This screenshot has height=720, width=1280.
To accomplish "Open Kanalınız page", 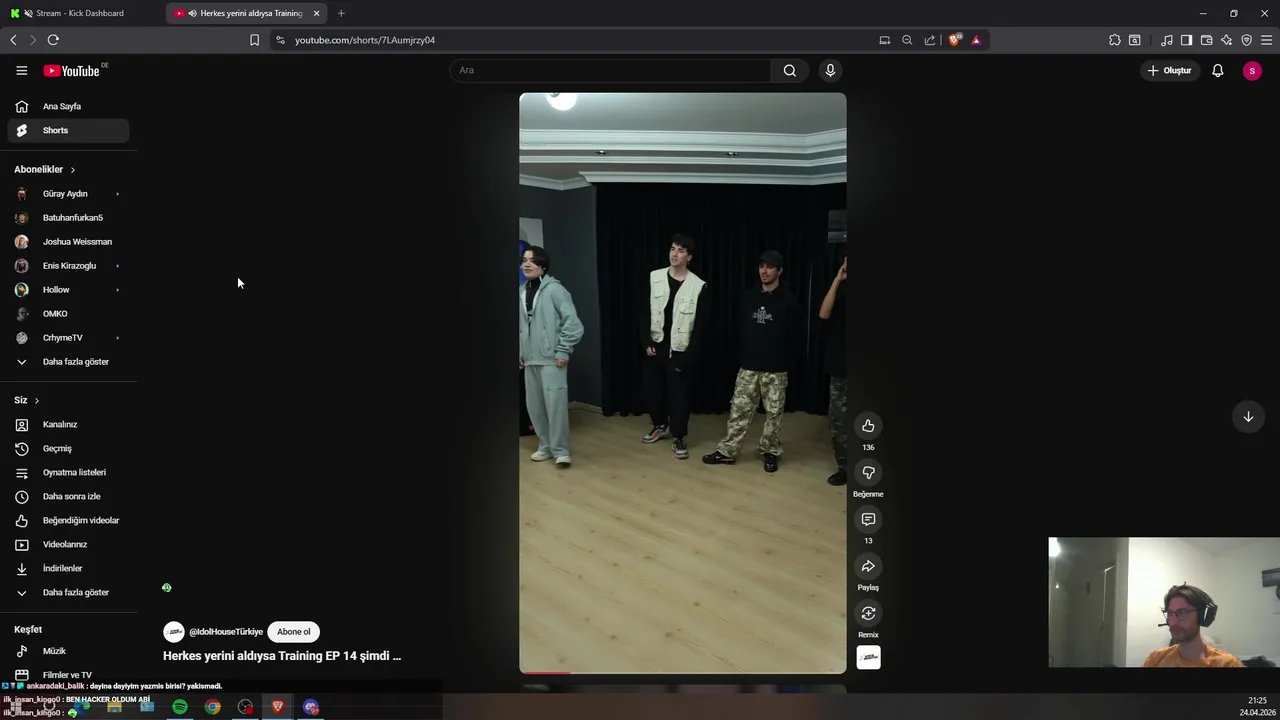I will click(x=68, y=424).
